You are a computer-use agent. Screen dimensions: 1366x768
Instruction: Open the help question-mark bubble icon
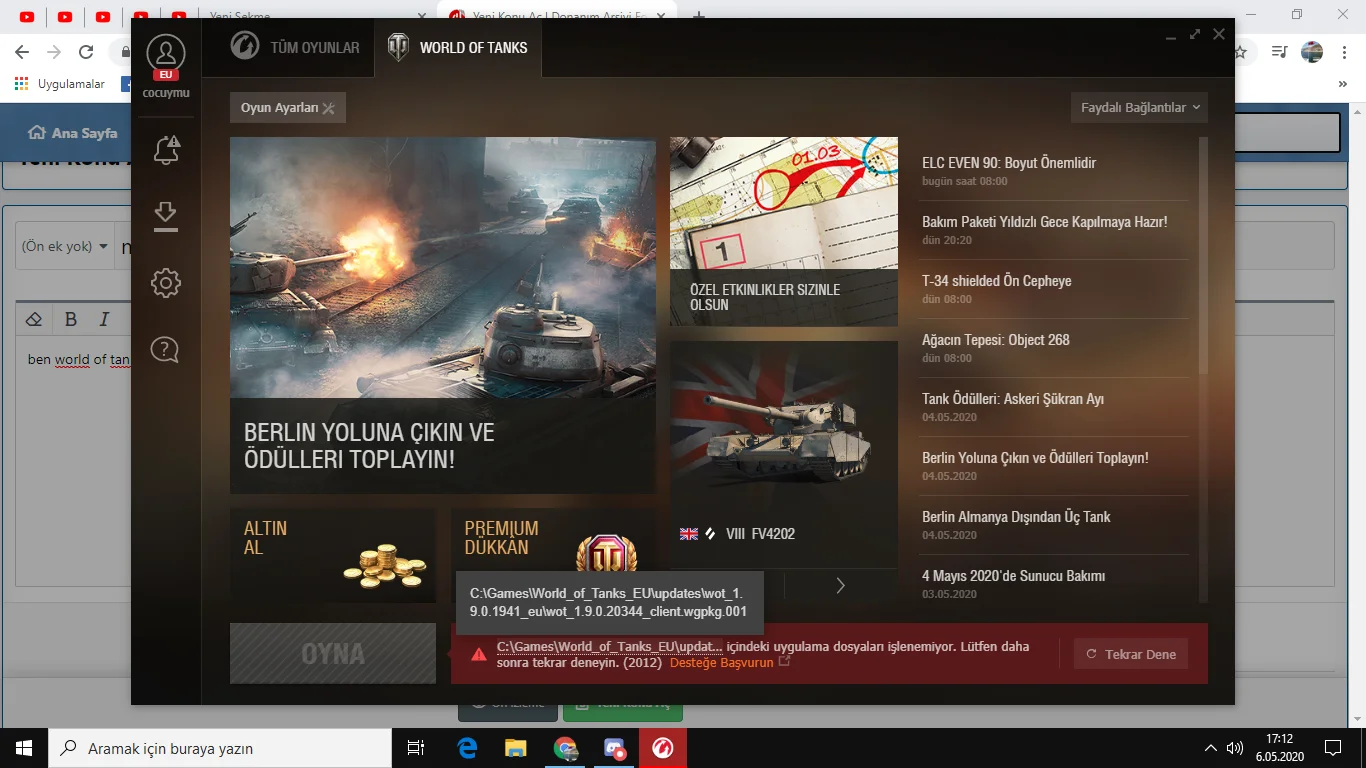pyautogui.click(x=165, y=349)
